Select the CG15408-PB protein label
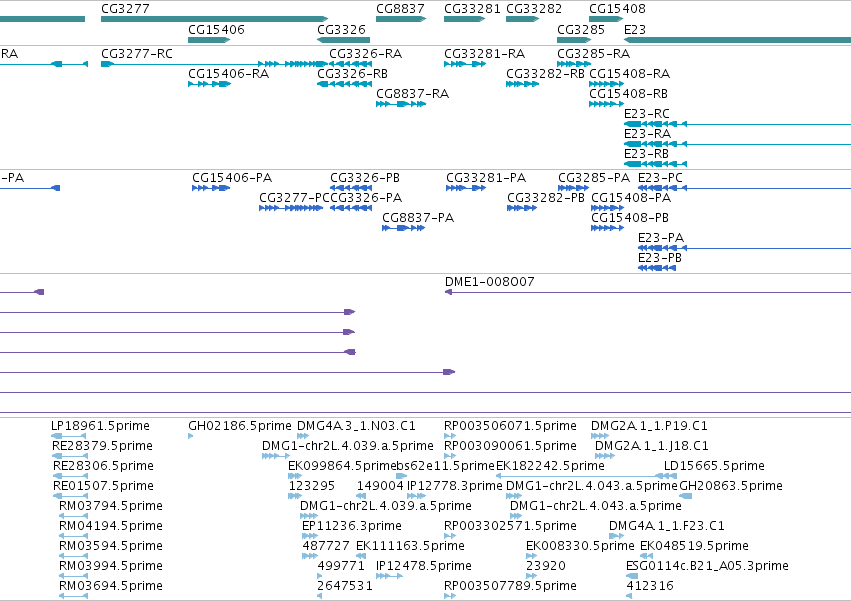Screen dimensions: 851x601 coord(630,218)
